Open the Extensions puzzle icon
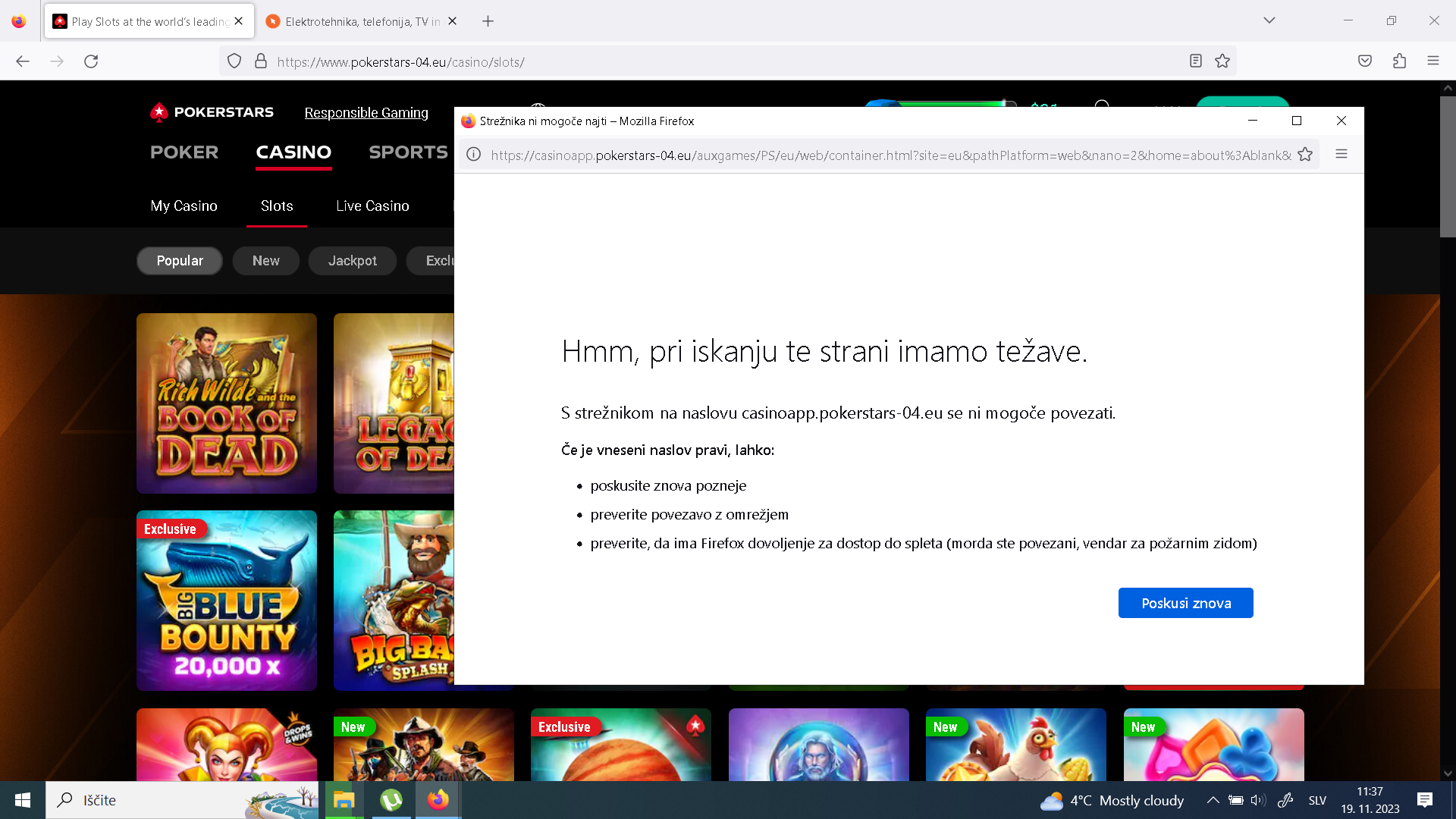This screenshot has width=1456, height=819. [1399, 61]
